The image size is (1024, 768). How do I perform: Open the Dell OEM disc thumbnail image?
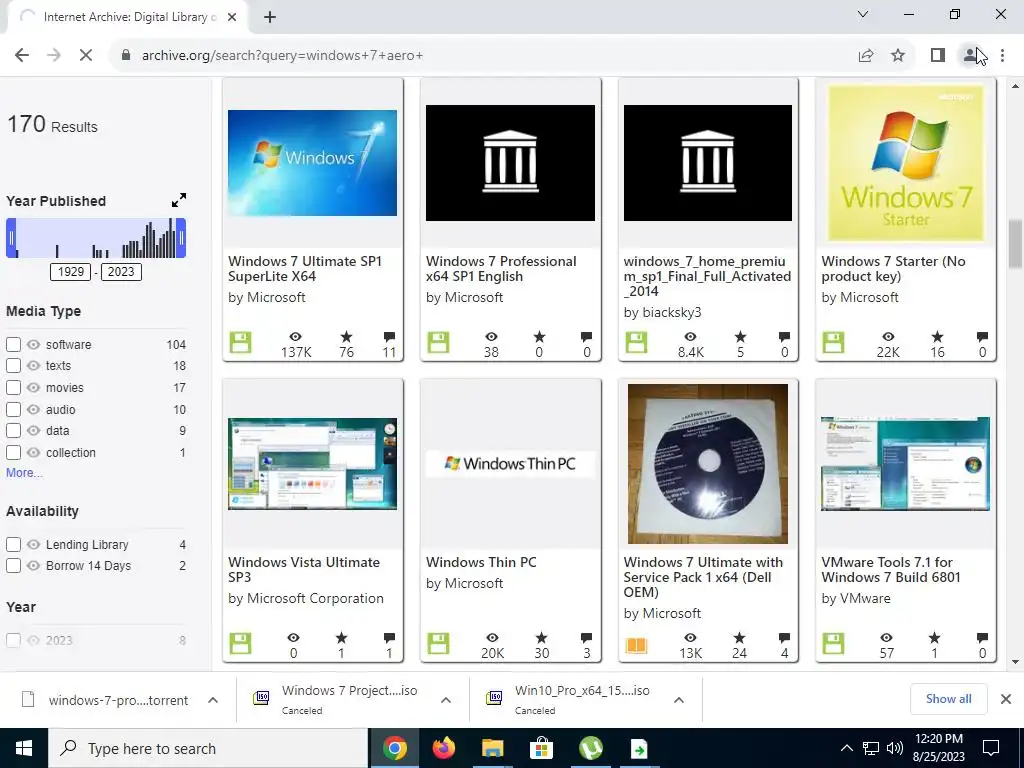pyautogui.click(x=708, y=464)
